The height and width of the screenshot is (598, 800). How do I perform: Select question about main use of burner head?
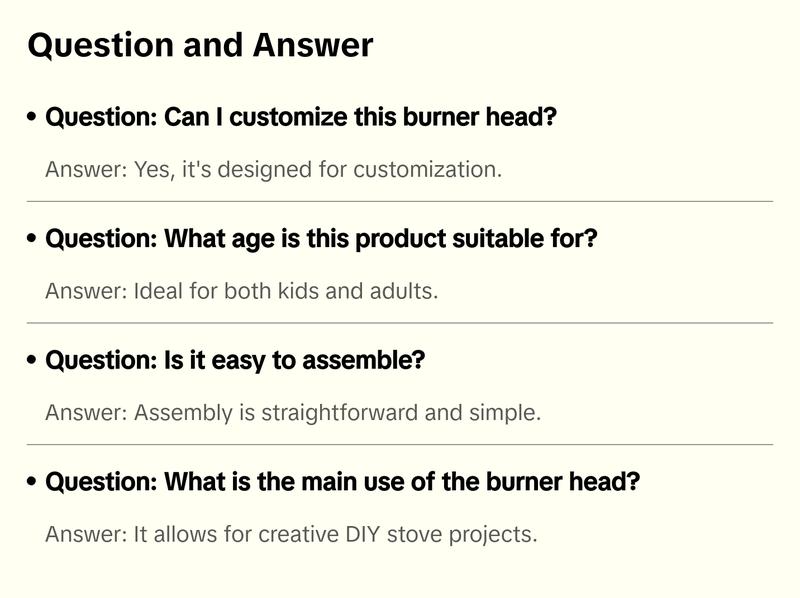[342, 482]
